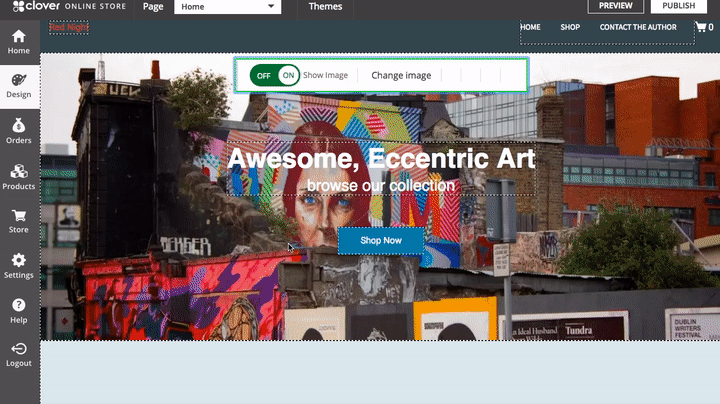Switch Show Image toggle to OFF
This screenshot has width=720, height=404.
264,75
